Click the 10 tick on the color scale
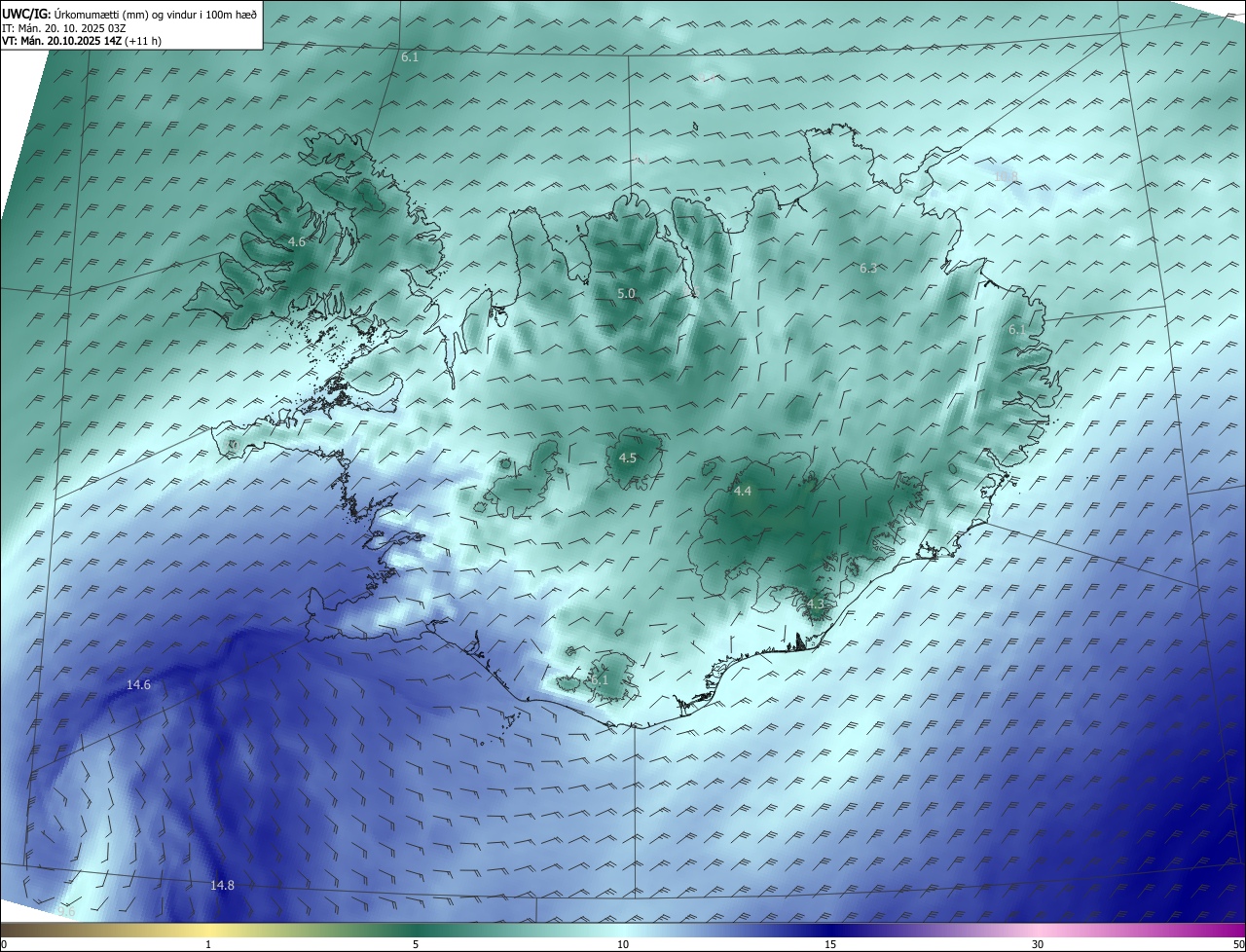This screenshot has height=952, width=1246. [x=623, y=944]
